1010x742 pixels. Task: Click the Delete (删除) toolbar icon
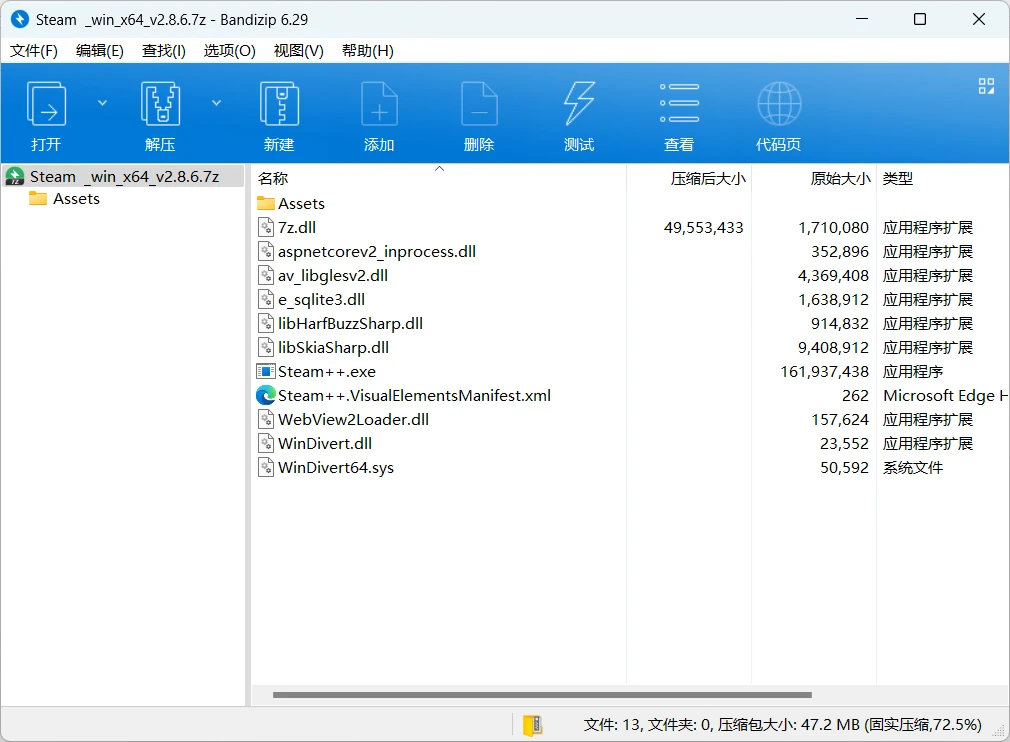point(479,104)
